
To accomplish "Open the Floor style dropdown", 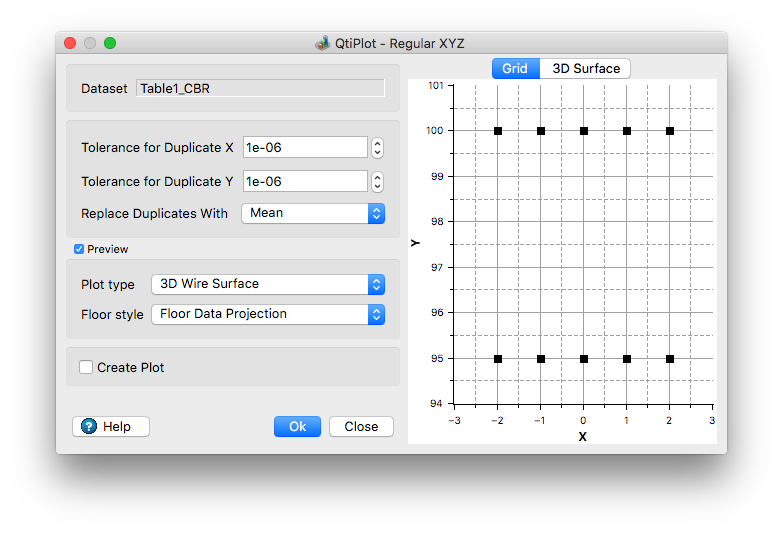I will coord(267,314).
